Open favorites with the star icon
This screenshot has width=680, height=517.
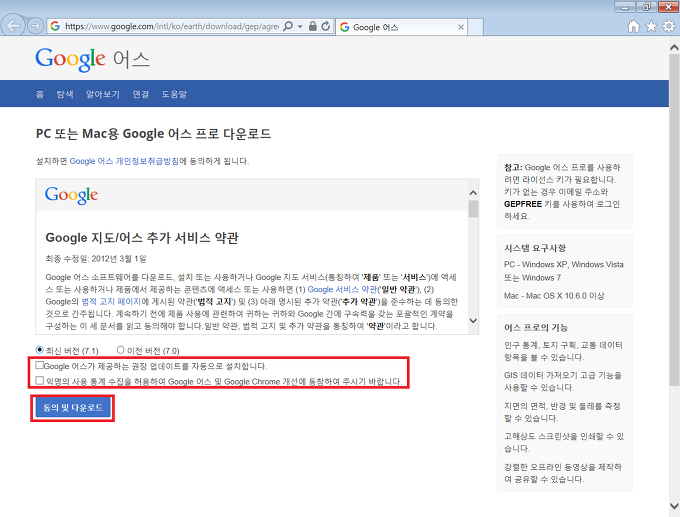click(651, 26)
